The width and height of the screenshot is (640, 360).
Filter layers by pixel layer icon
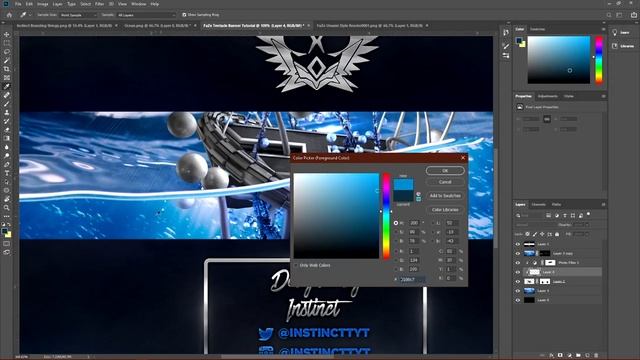[x=549, y=215]
